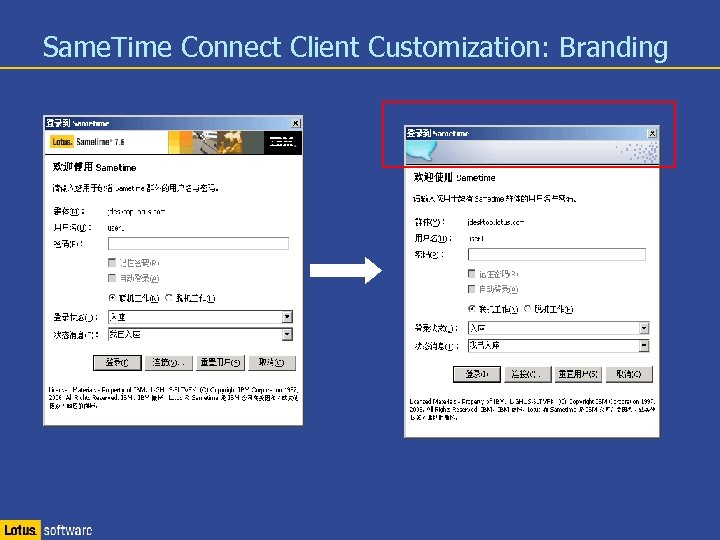This screenshot has height=540, width=720.
Task: Click the connection (C)... button in speech-bubble dialog
Action: (x=528, y=374)
